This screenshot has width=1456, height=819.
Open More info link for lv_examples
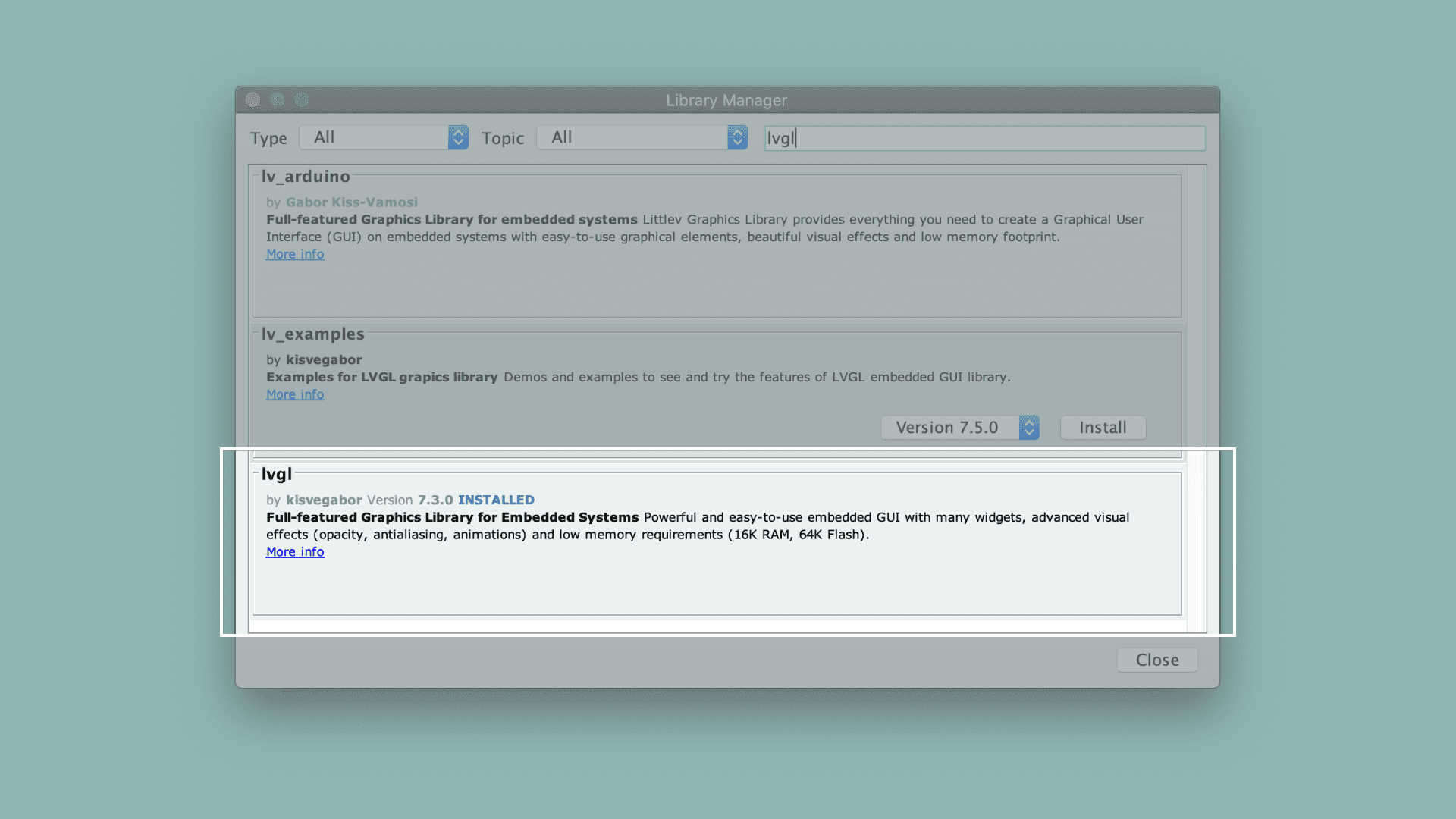pyautogui.click(x=295, y=395)
